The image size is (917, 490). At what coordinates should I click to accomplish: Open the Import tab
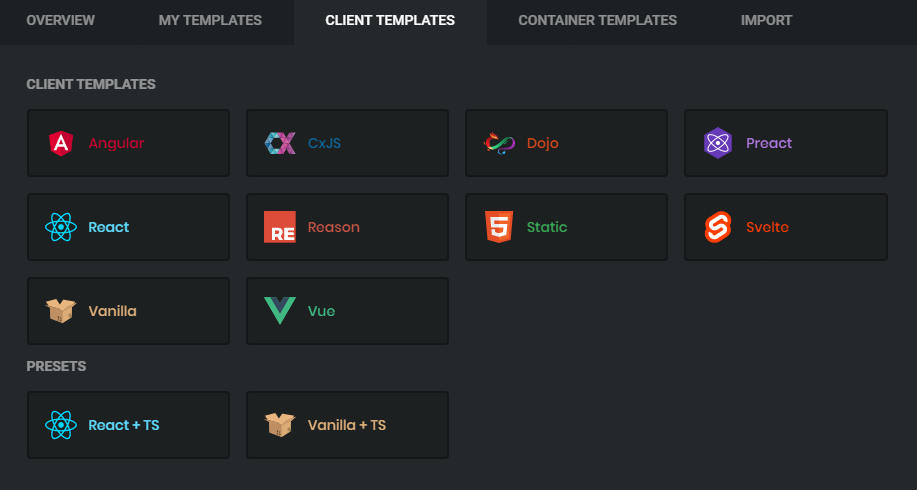(766, 20)
